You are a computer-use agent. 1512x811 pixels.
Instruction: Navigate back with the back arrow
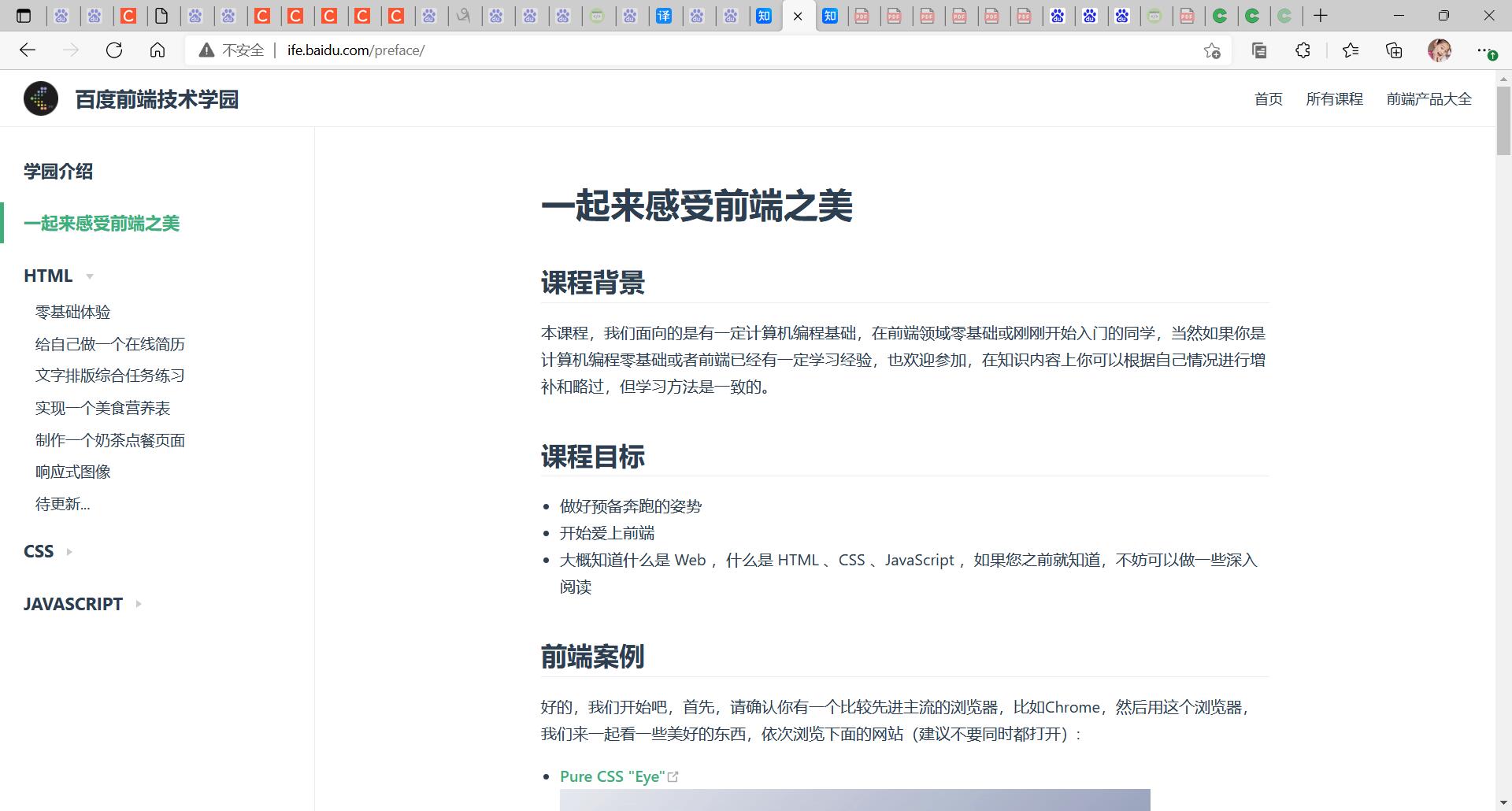(28, 50)
